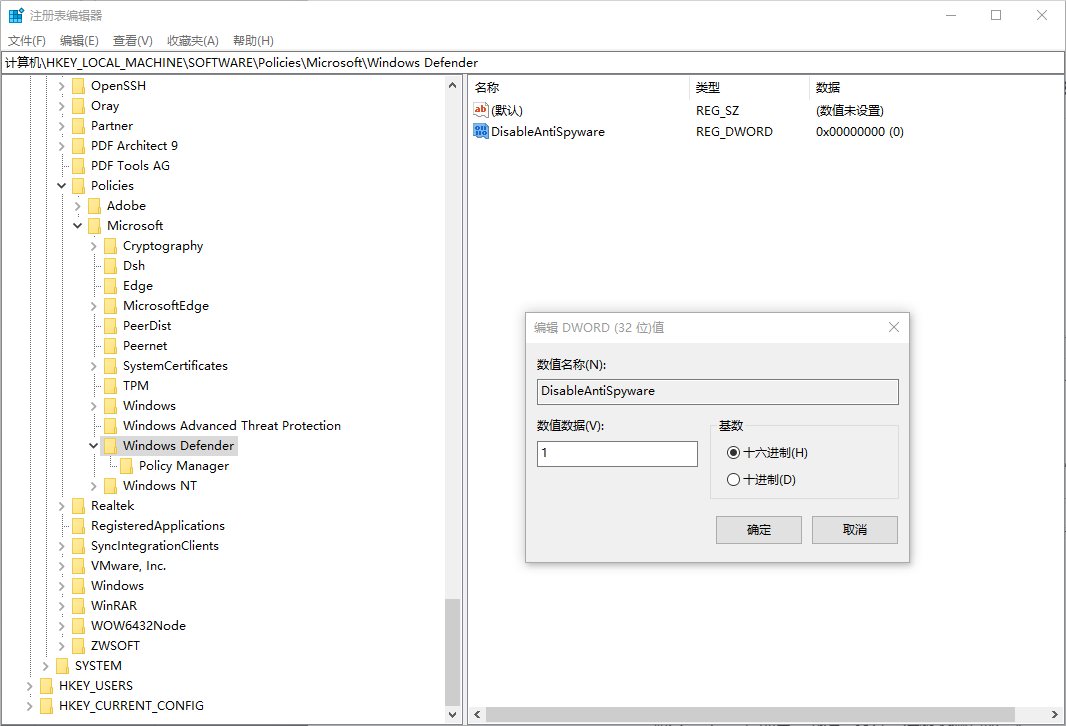Screen dimensions: 1066x726
Task: Collapse the Policies tree node
Action: (62, 186)
